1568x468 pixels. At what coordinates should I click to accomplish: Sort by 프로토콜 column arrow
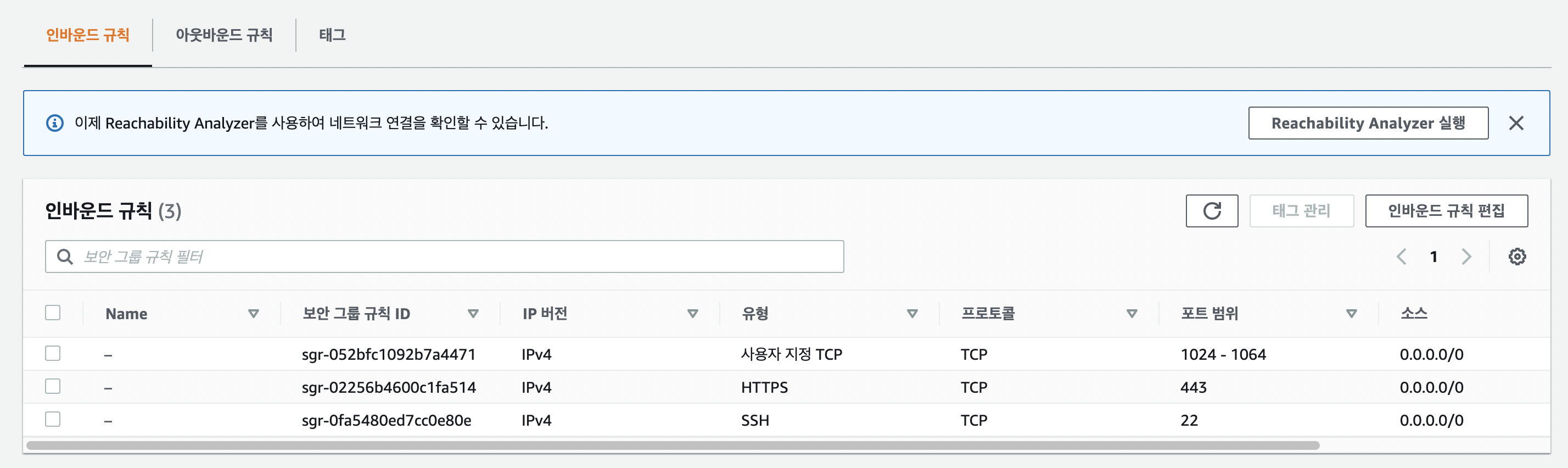(1132, 314)
